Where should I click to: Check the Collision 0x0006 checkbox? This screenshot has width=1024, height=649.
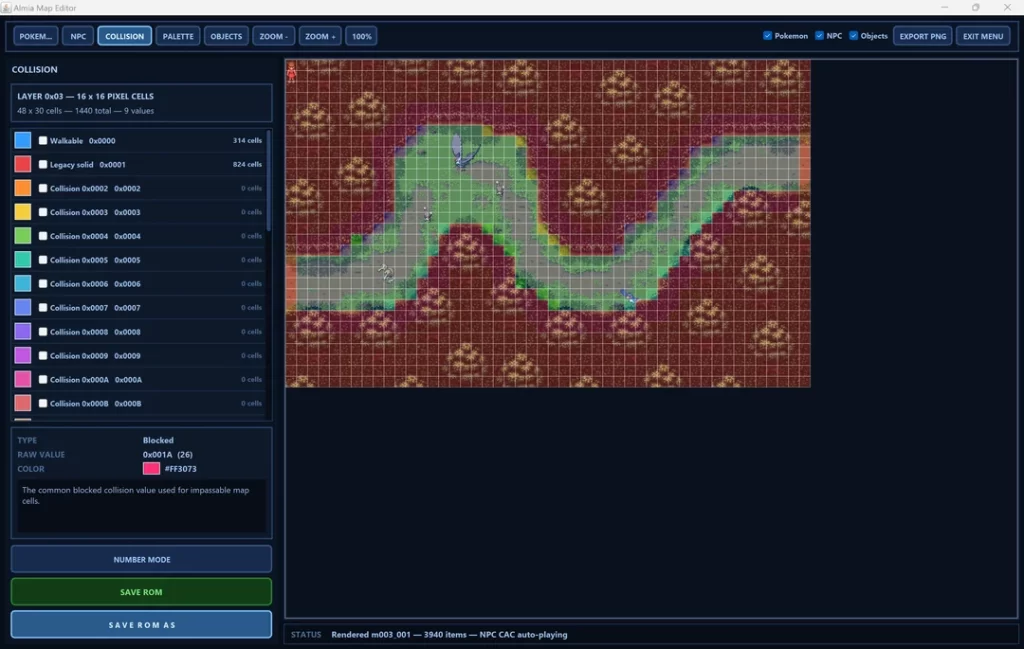click(43, 283)
